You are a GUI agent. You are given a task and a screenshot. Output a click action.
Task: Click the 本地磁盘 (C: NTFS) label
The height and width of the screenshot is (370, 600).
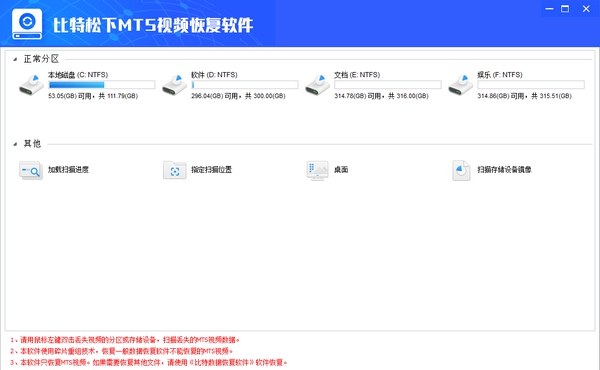78,75
